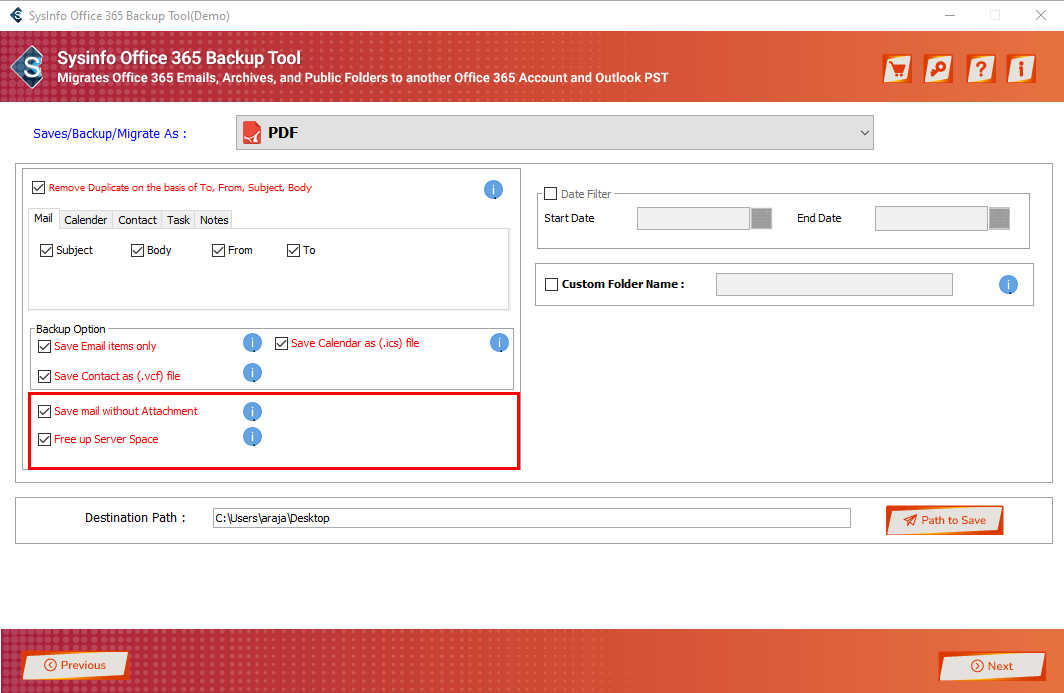Toggle Save Contact as (.vcf) file checkbox

pyautogui.click(x=45, y=376)
